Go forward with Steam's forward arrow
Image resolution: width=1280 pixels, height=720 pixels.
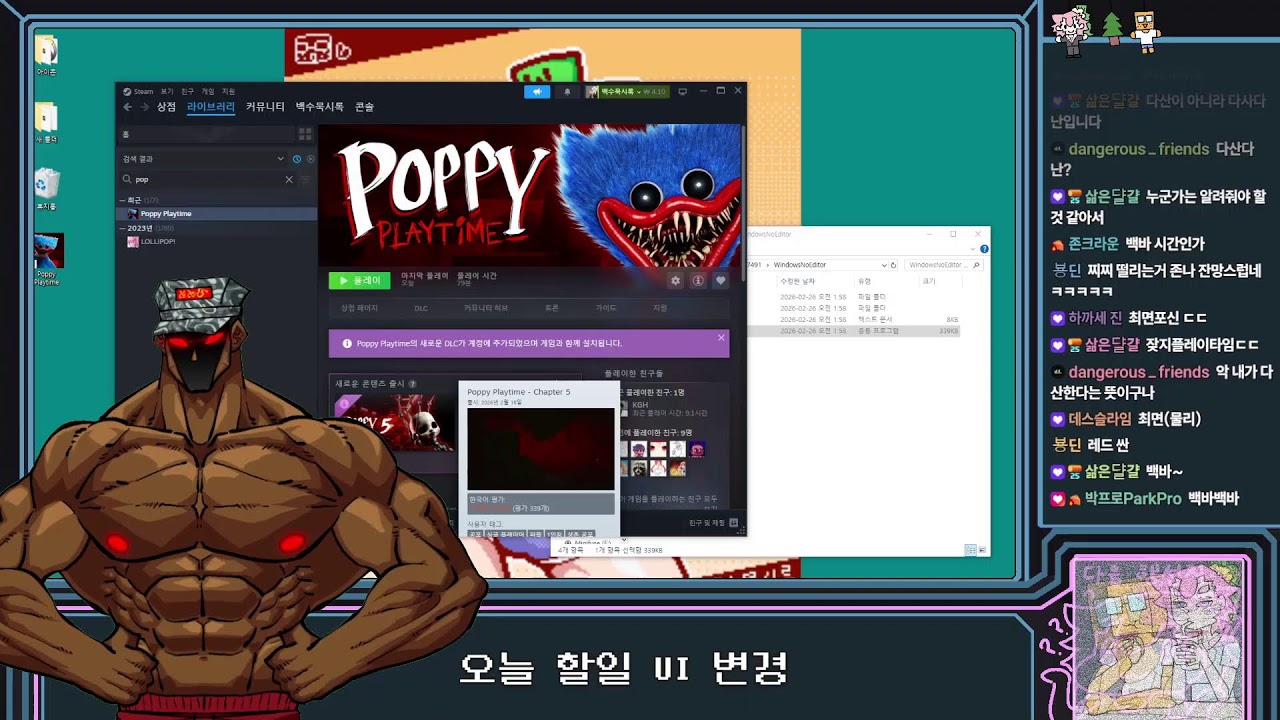(x=144, y=107)
